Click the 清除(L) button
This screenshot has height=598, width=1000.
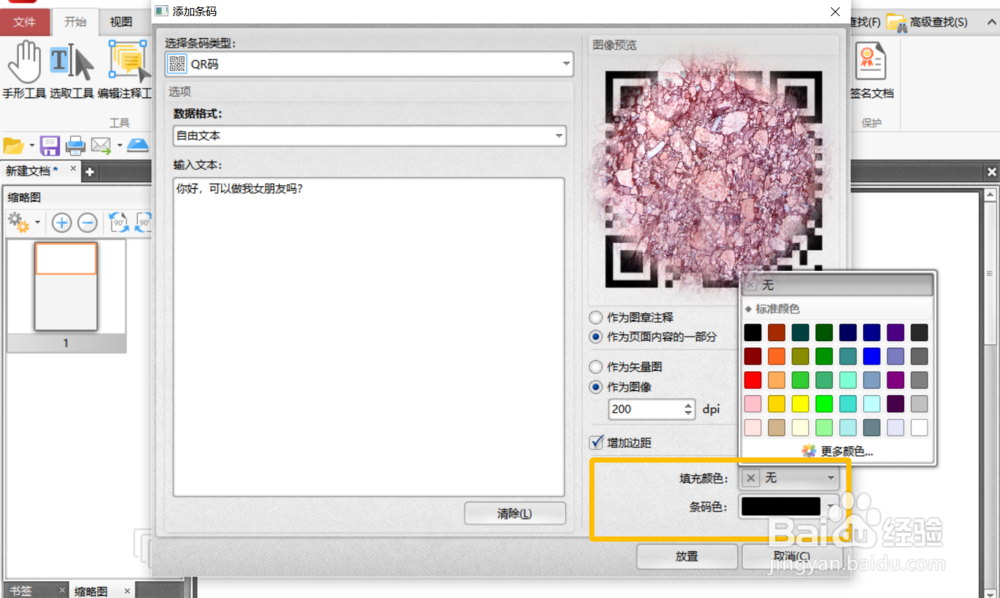[x=515, y=513]
